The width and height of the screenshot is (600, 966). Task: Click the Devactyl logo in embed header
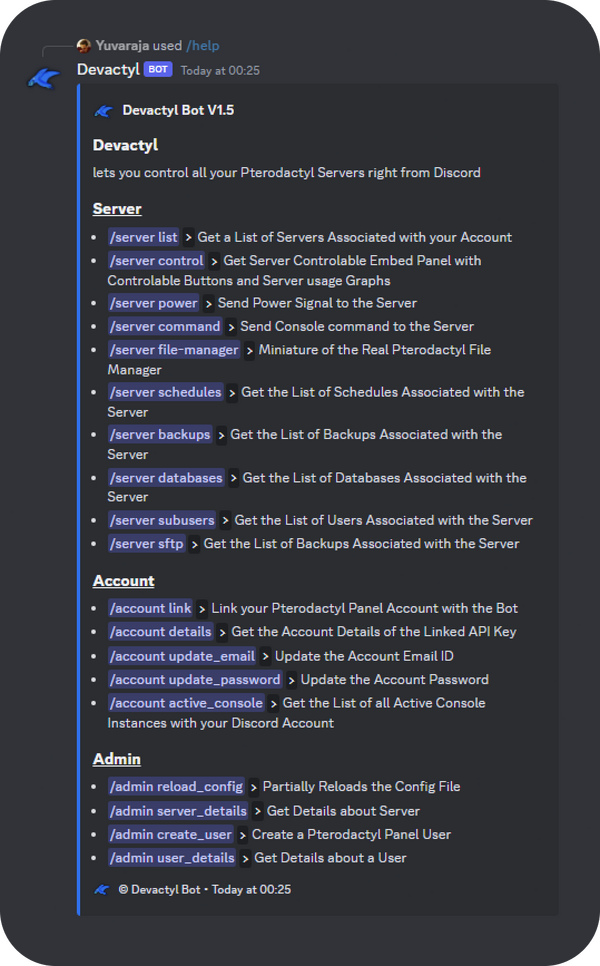(103, 110)
